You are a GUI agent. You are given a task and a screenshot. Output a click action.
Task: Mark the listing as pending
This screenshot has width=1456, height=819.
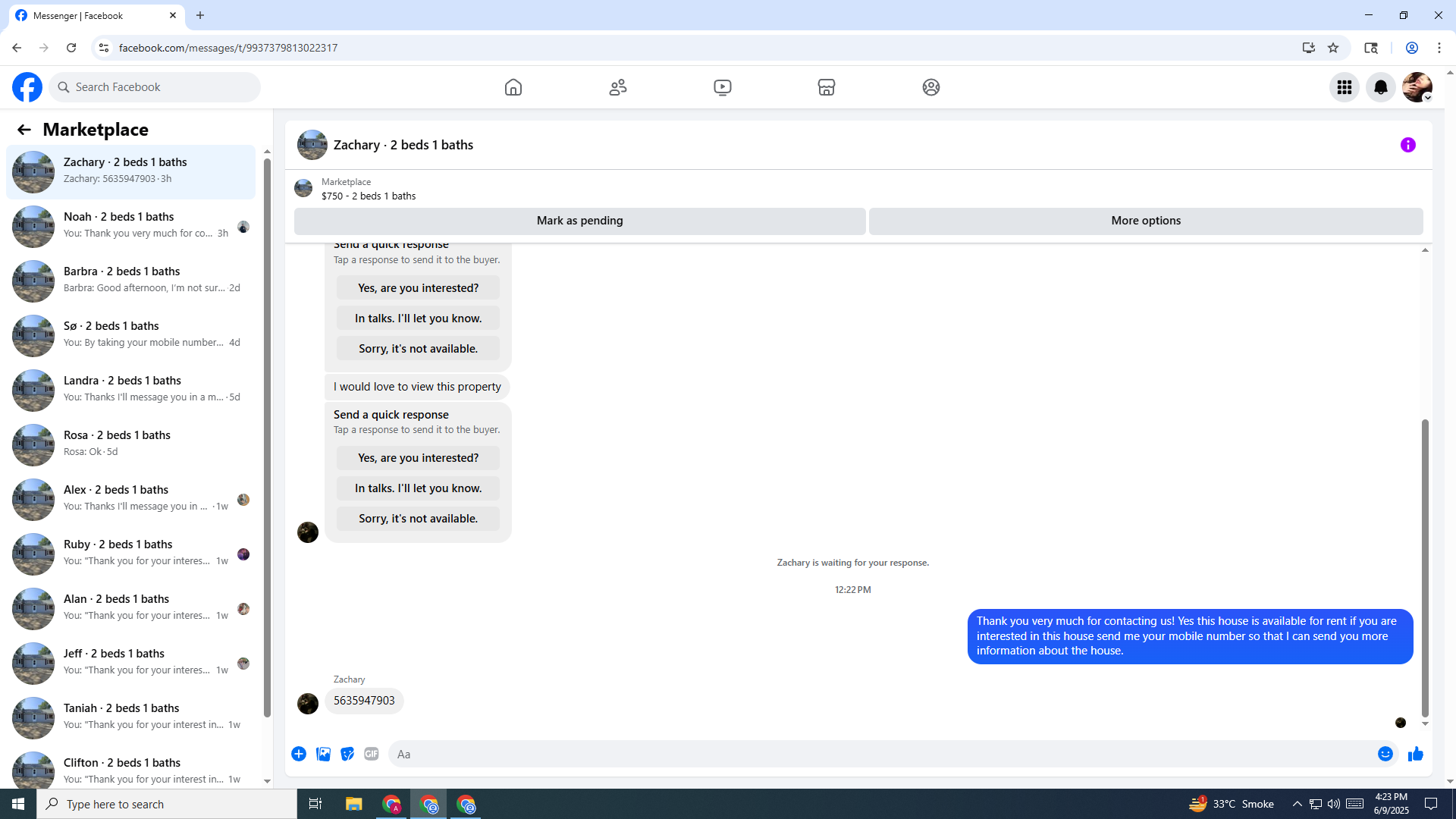579,221
